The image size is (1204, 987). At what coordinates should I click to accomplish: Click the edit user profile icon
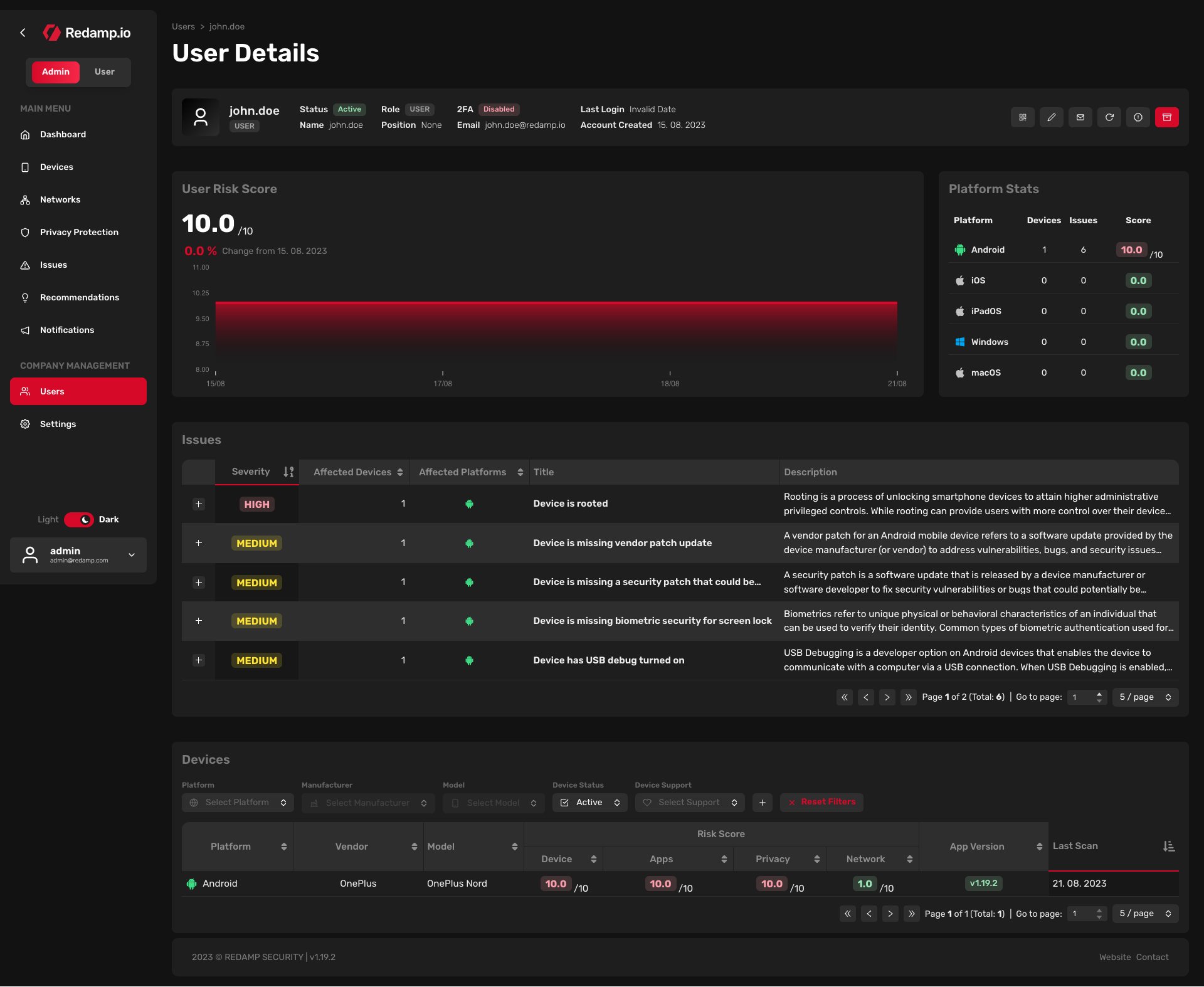(1051, 117)
